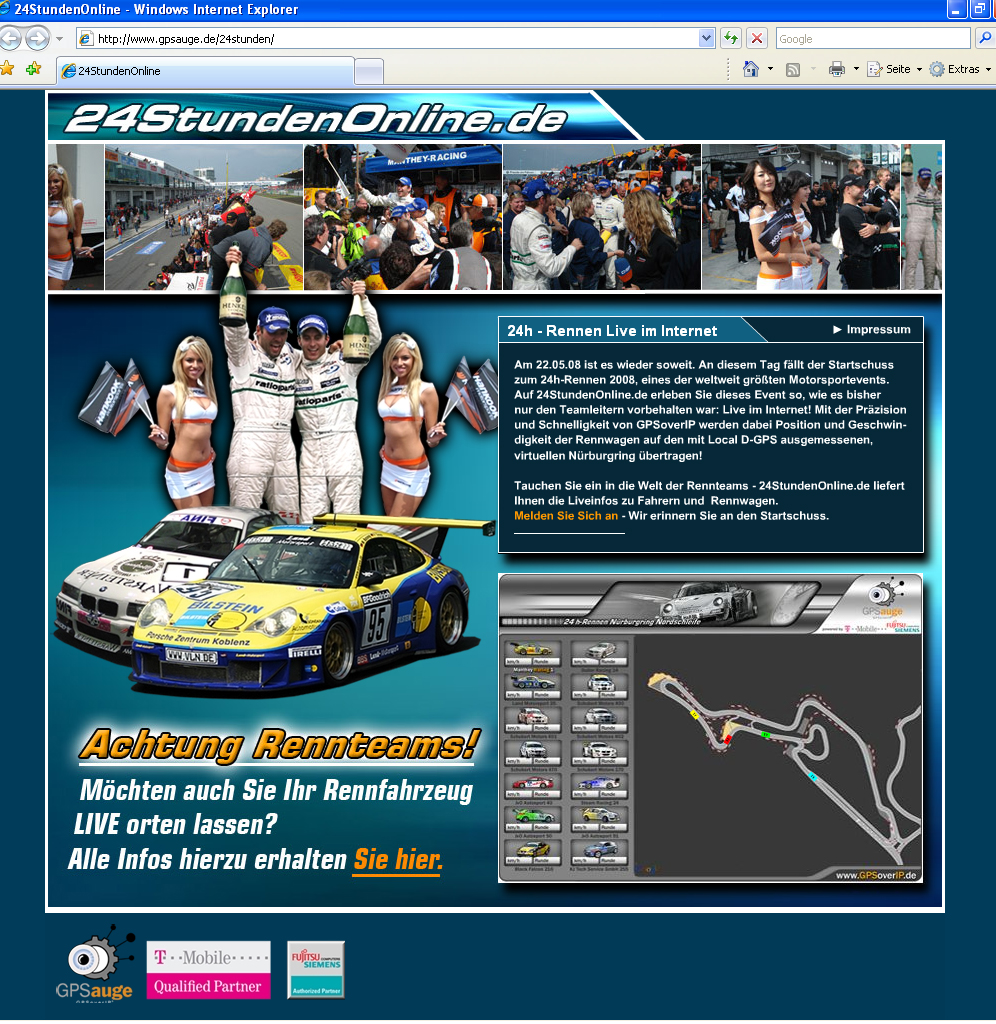996x1024 pixels.
Task: Refresh the page with the green arrows button
Action: (731, 39)
